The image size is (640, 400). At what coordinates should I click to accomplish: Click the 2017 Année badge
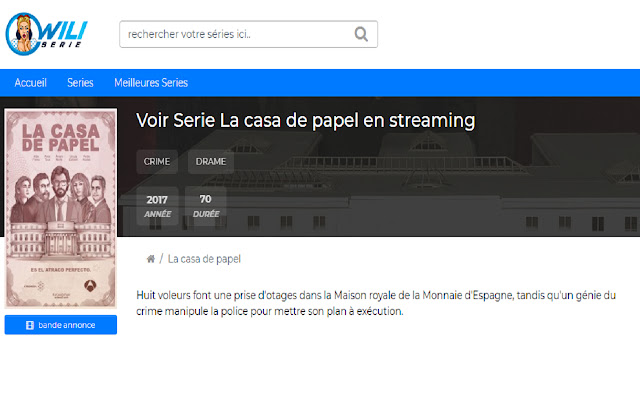157,206
